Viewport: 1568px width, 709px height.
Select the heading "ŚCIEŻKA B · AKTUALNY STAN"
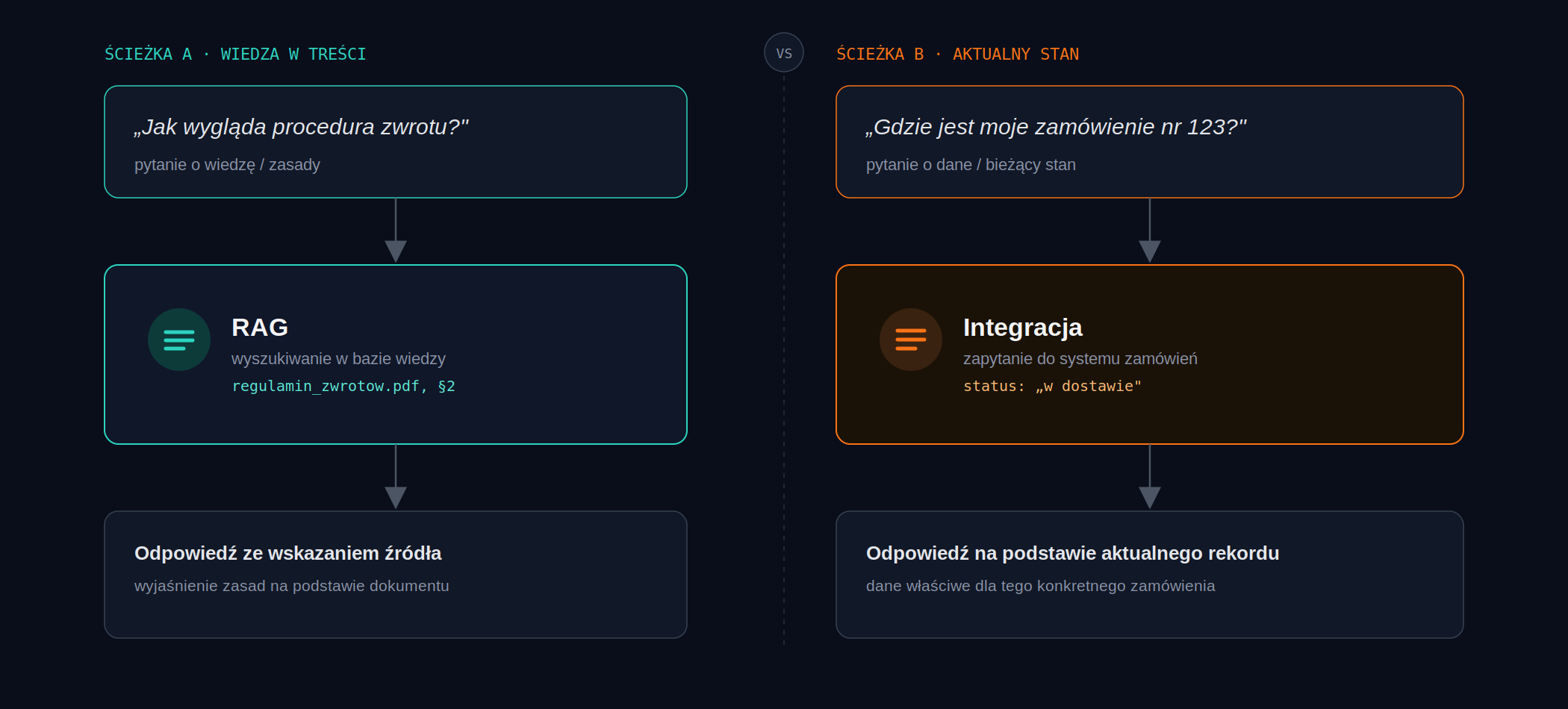pyautogui.click(x=957, y=54)
